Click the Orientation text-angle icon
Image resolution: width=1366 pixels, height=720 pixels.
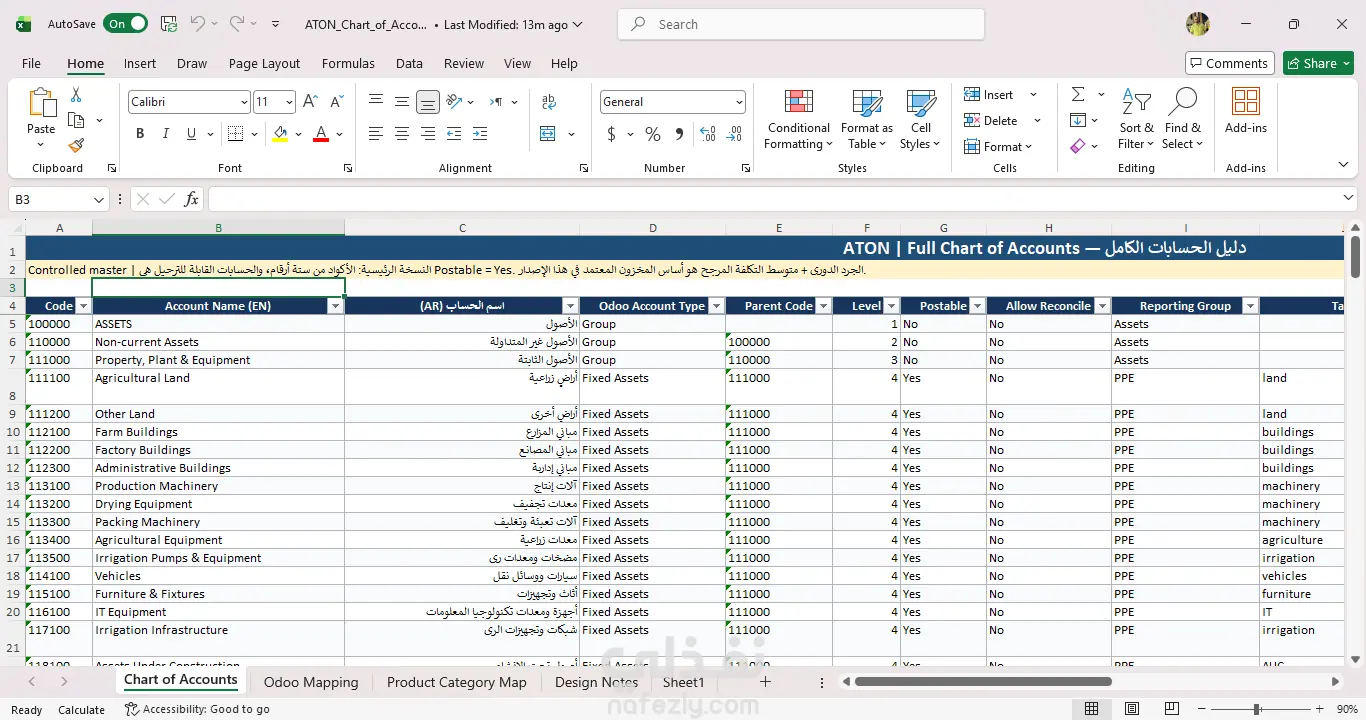(x=454, y=102)
